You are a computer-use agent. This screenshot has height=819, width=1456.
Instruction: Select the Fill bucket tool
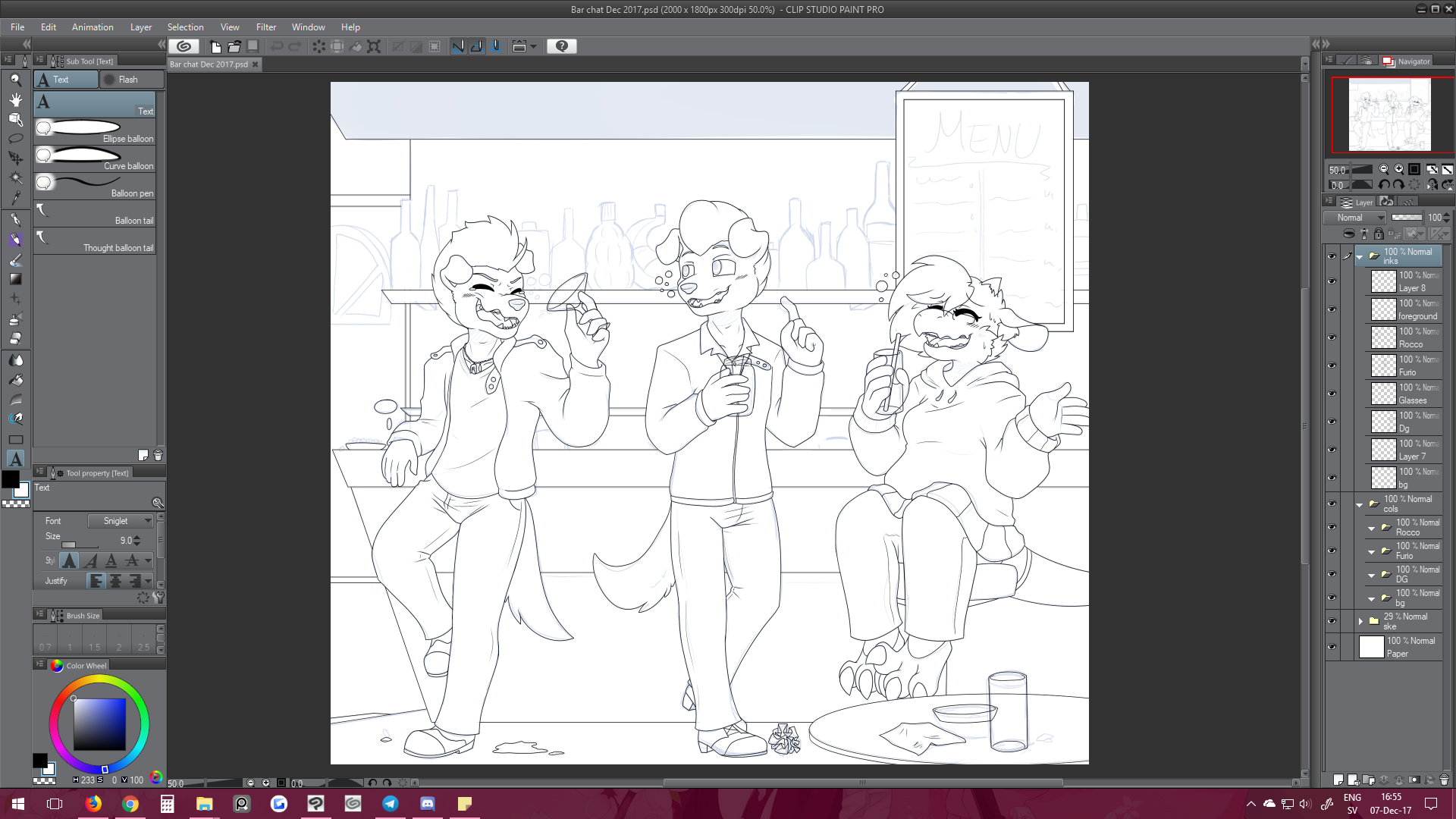point(15,380)
